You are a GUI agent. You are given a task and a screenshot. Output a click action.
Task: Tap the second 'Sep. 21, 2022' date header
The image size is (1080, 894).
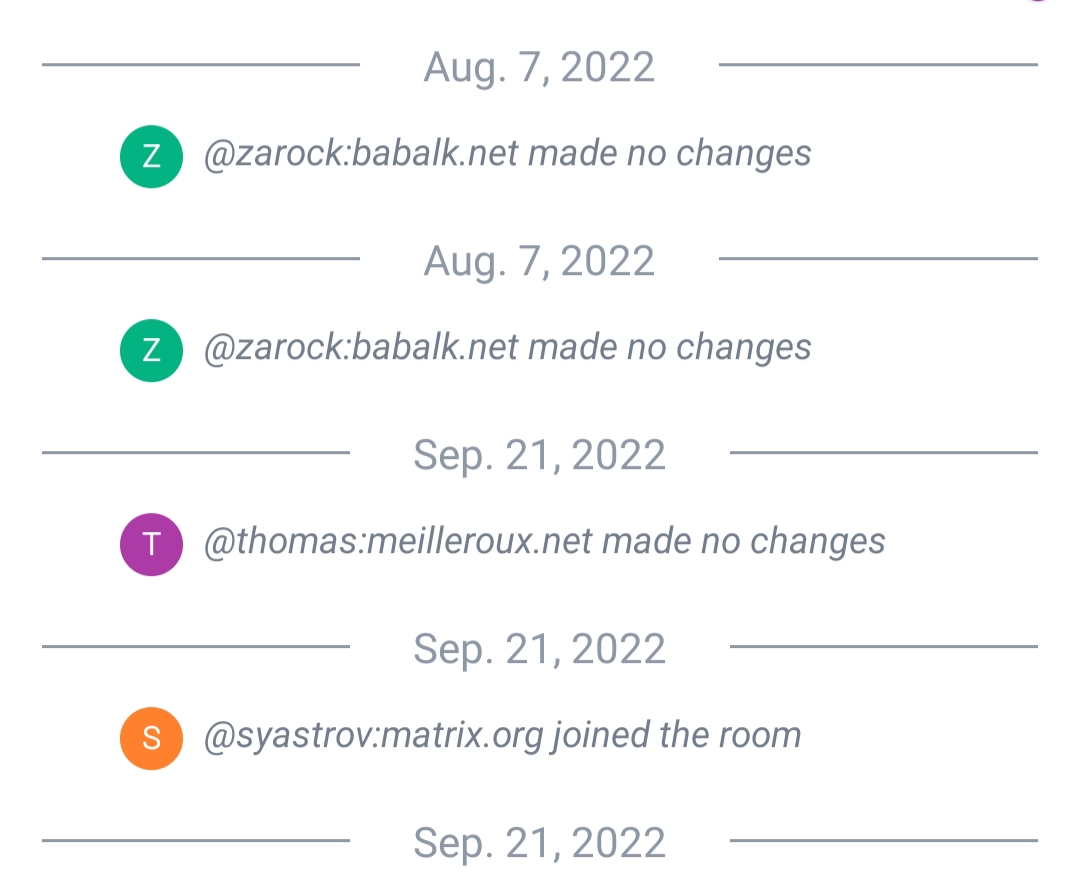[540, 648]
